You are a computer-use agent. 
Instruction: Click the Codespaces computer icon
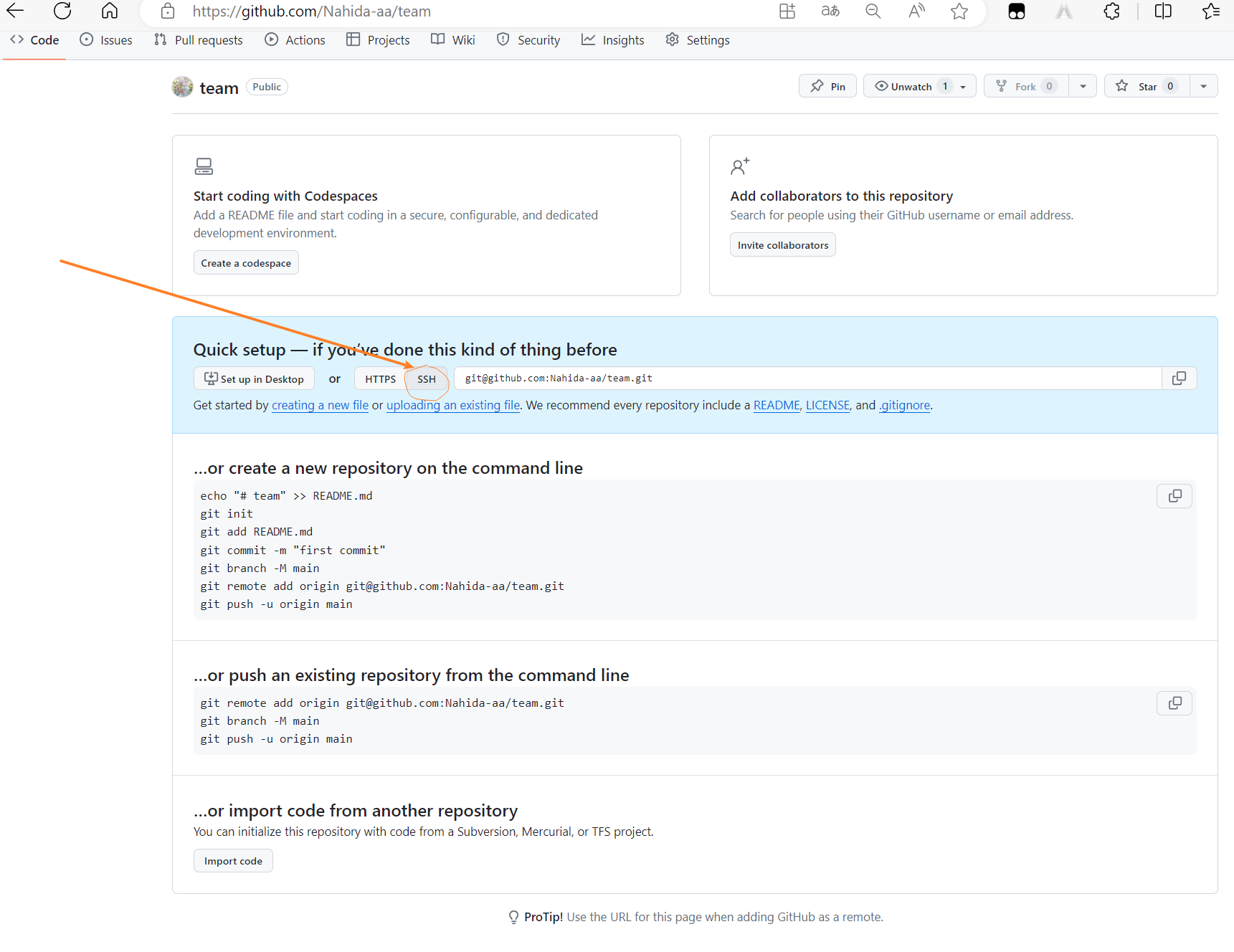click(x=204, y=166)
